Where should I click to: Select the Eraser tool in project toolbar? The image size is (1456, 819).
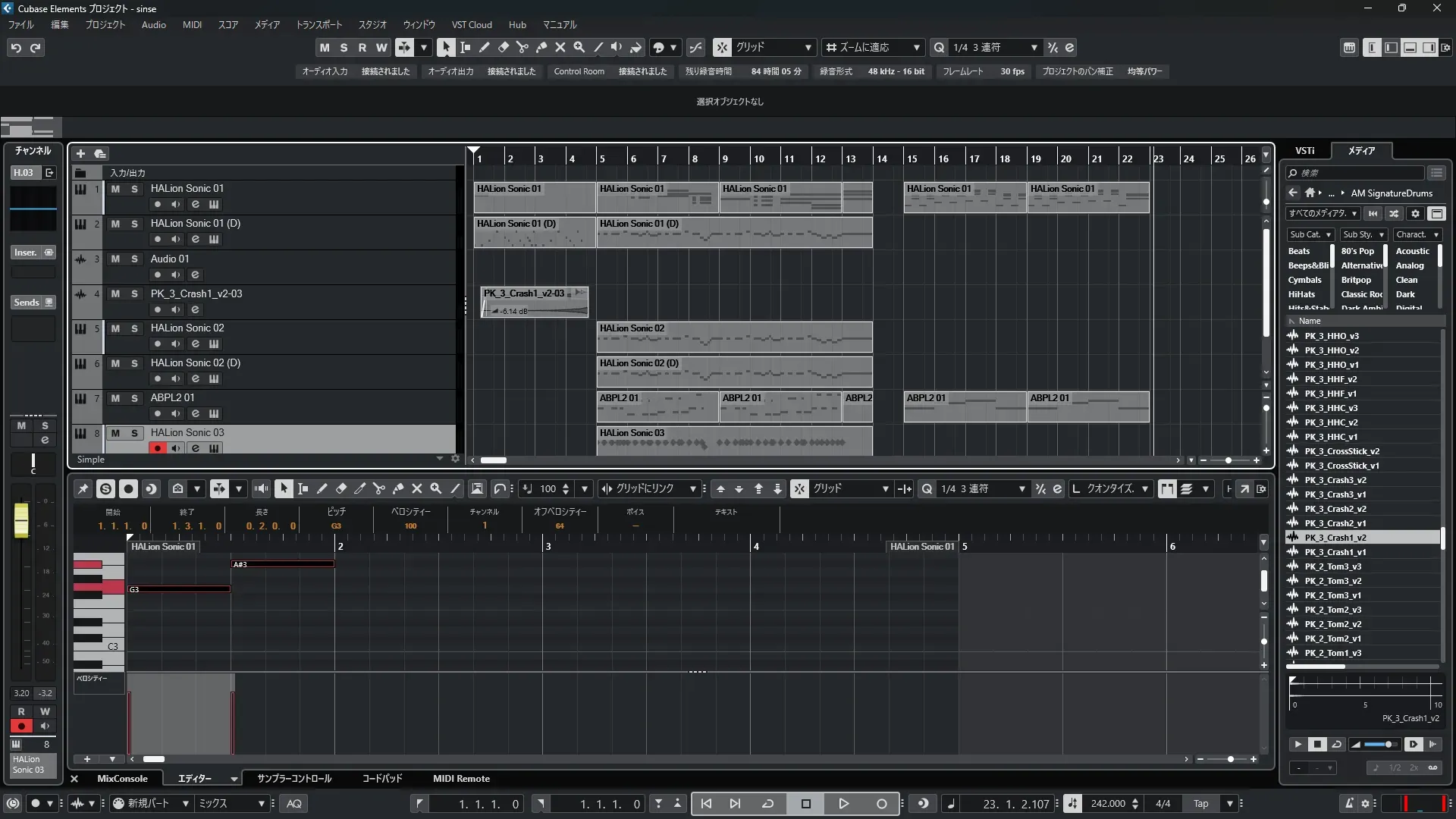coord(503,47)
